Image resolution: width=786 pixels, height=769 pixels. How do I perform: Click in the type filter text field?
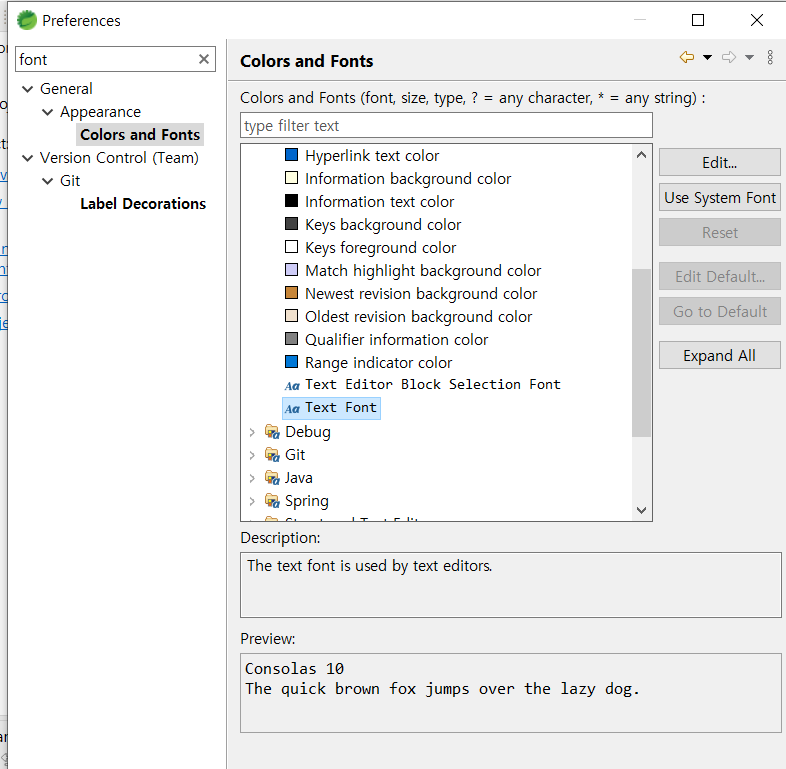coord(446,125)
